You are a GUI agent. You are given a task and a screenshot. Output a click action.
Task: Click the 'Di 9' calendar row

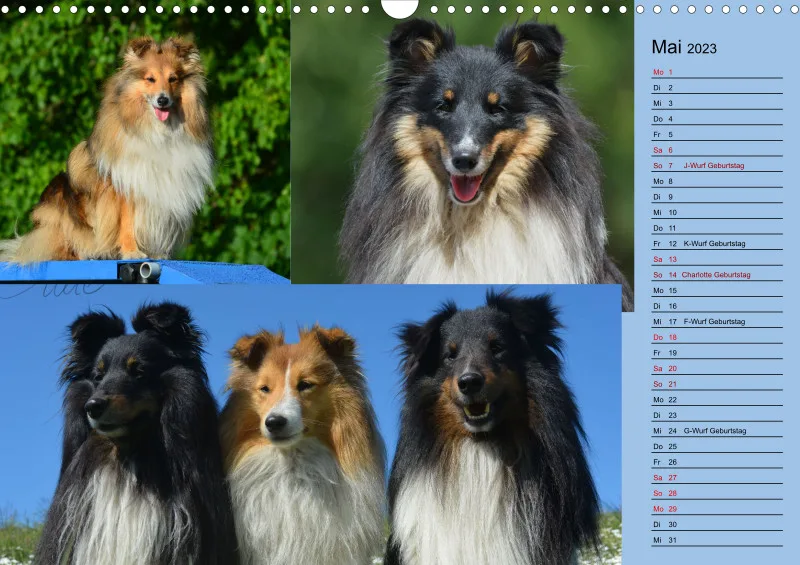[717, 197]
